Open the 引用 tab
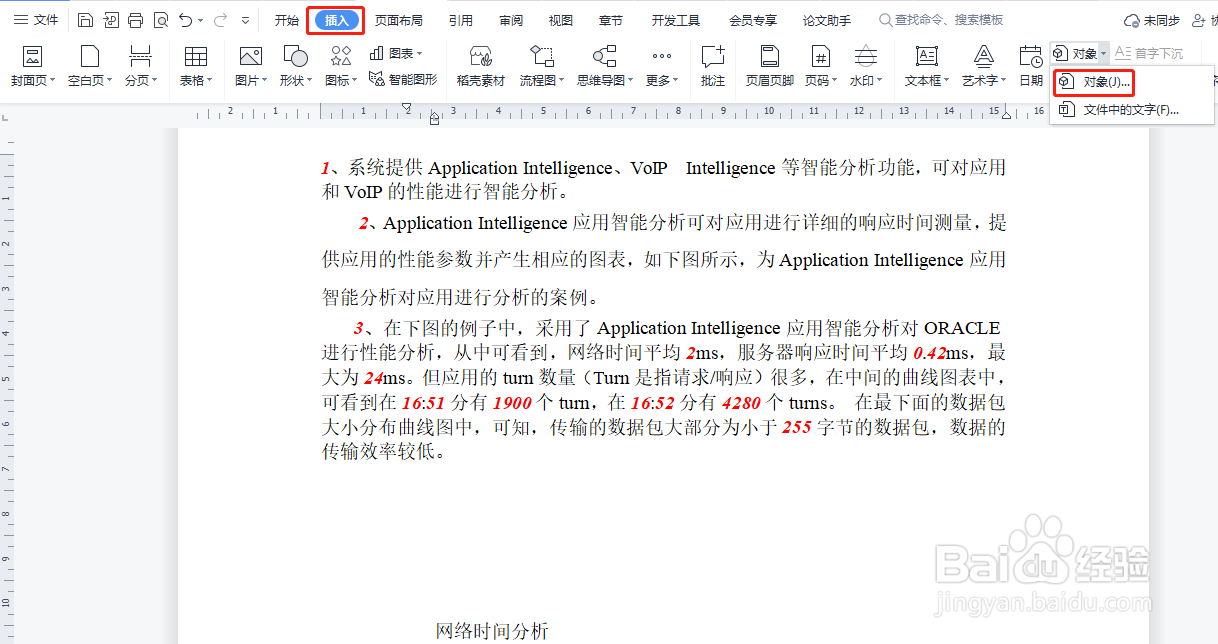 pos(461,20)
